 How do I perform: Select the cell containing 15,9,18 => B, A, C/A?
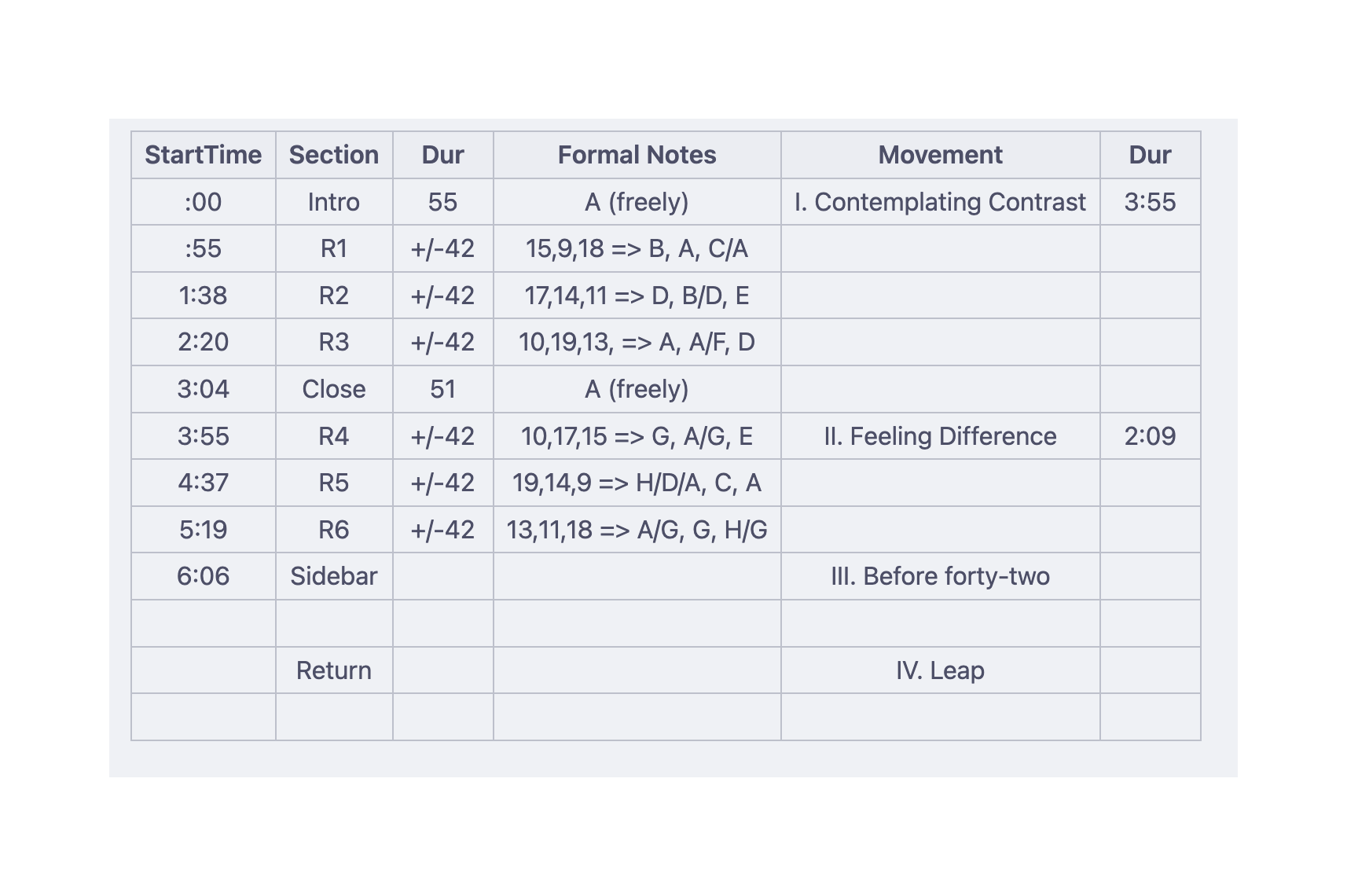point(637,248)
